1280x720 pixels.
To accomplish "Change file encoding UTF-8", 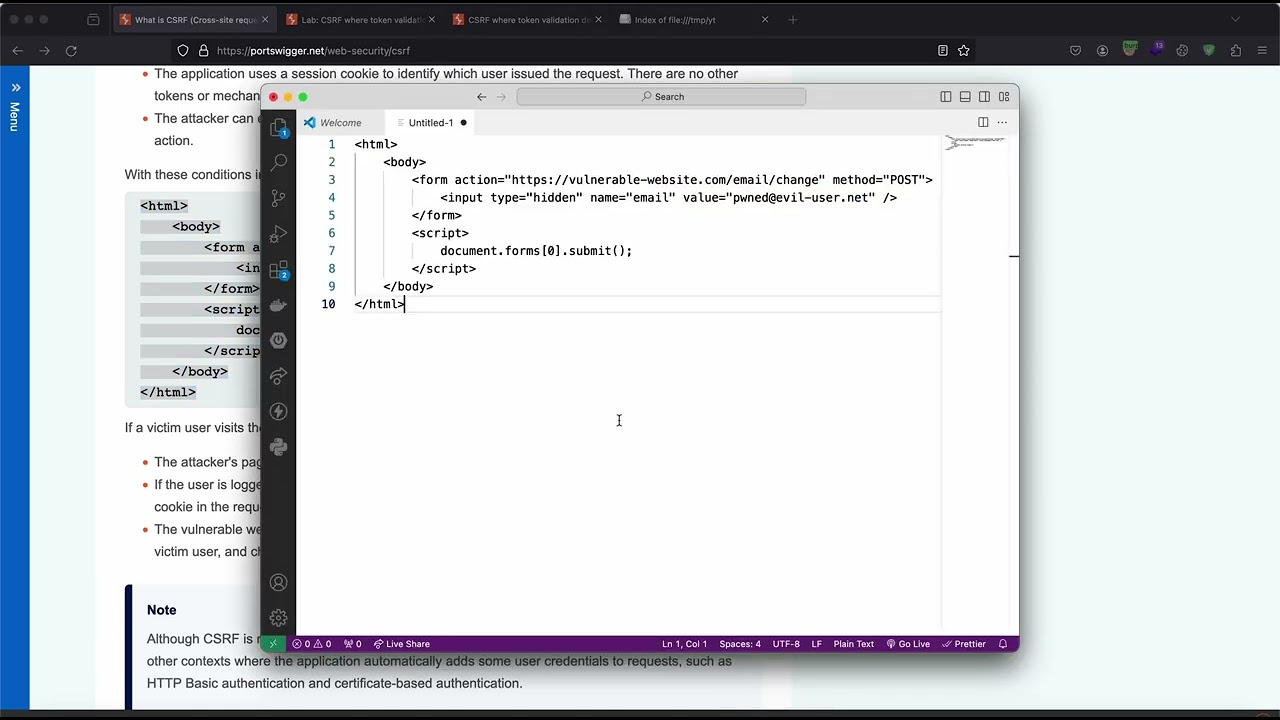I will click(786, 644).
